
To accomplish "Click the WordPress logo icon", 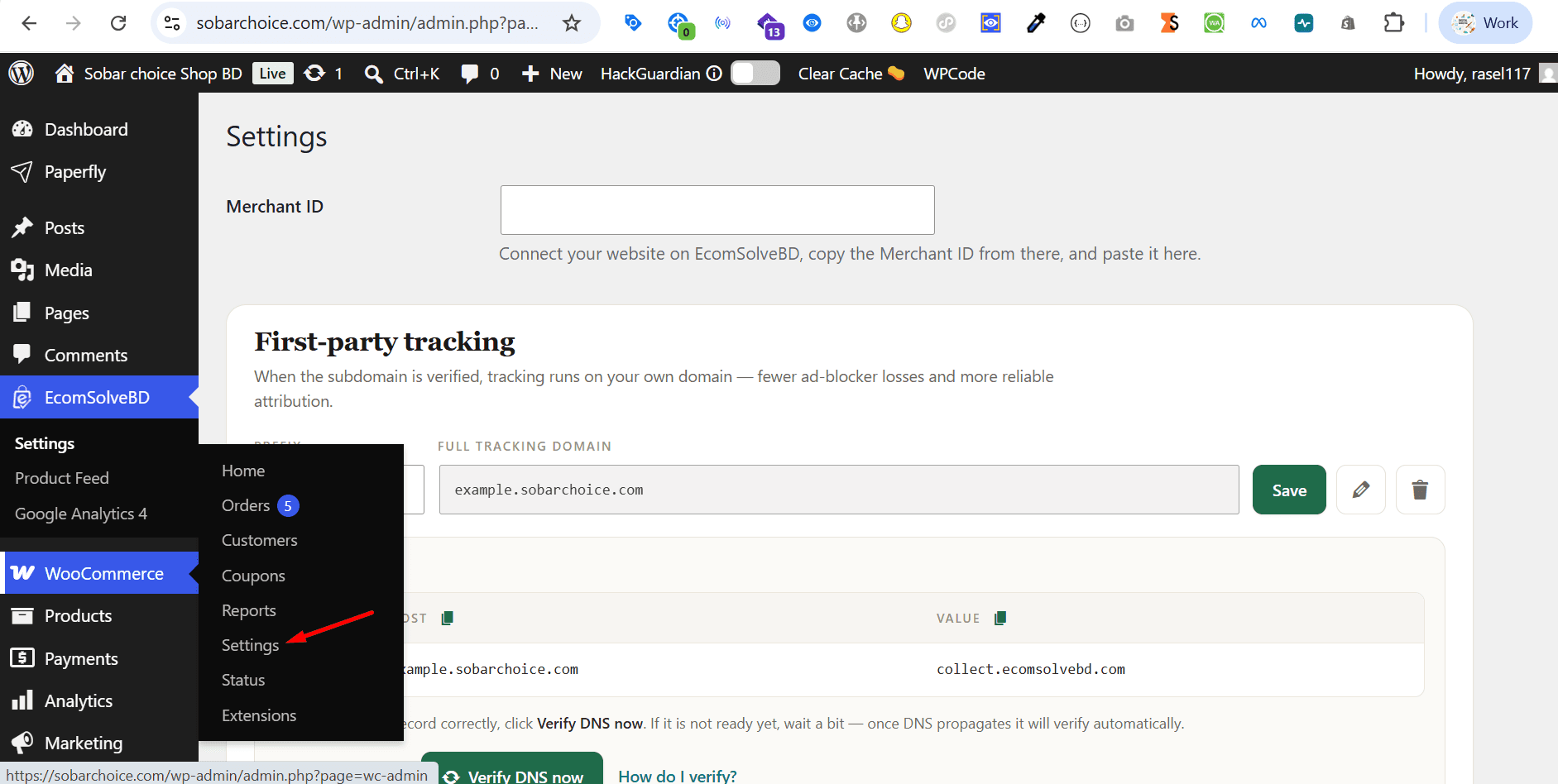I will click(x=22, y=74).
